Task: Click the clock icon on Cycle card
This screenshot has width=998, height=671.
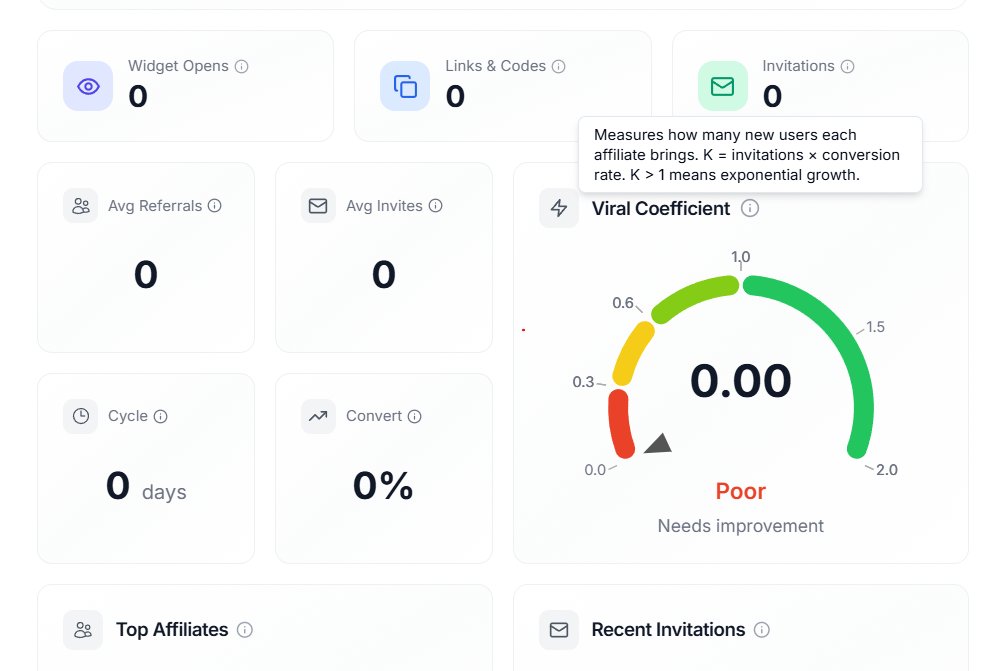Action: coord(80,416)
